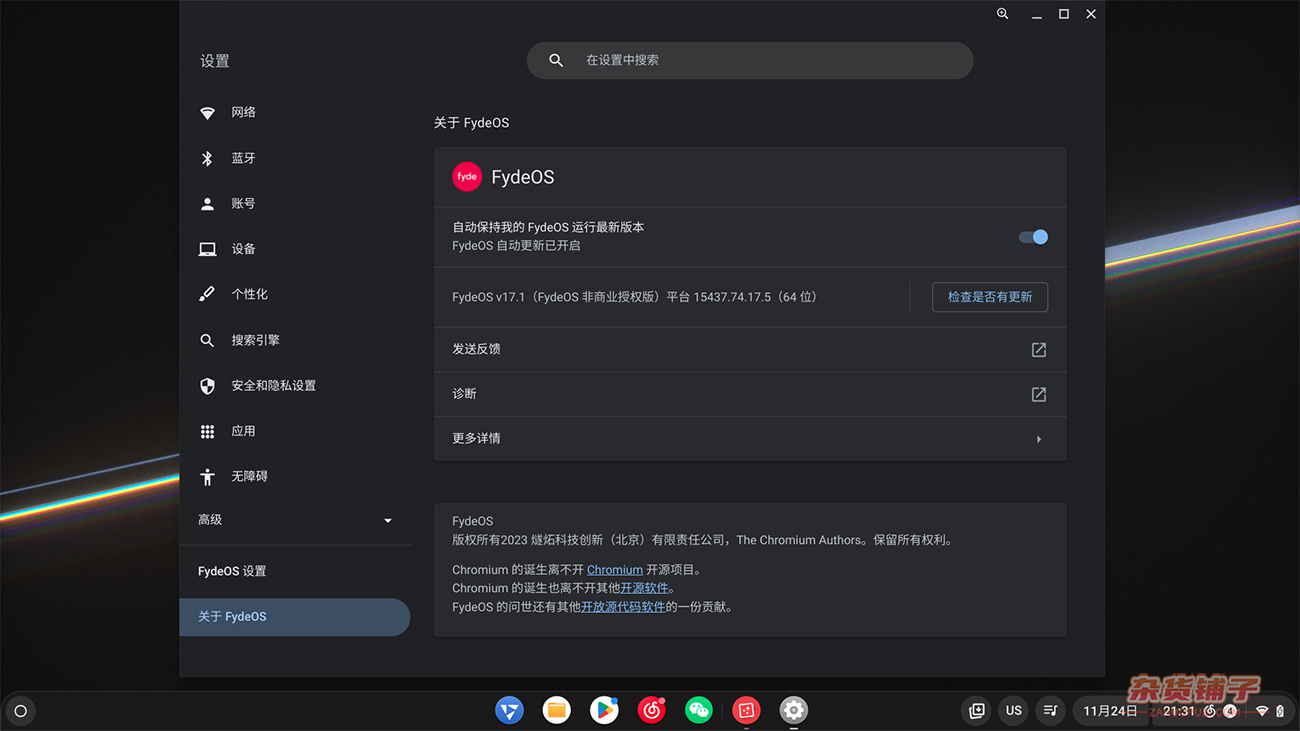Image resolution: width=1300 pixels, height=731 pixels.
Task: Click the Settings gear on the shelf
Action: [793, 710]
